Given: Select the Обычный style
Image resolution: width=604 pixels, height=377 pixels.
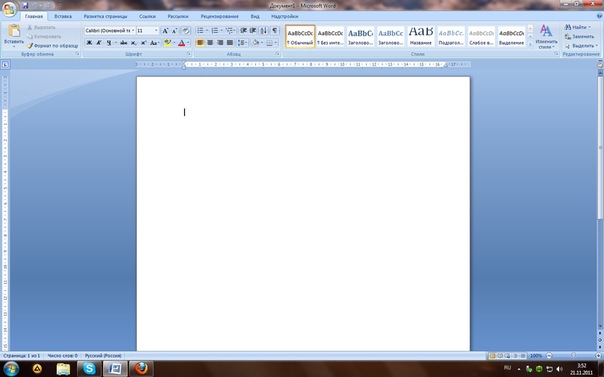Looking at the screenshot, I should [300, 37].
